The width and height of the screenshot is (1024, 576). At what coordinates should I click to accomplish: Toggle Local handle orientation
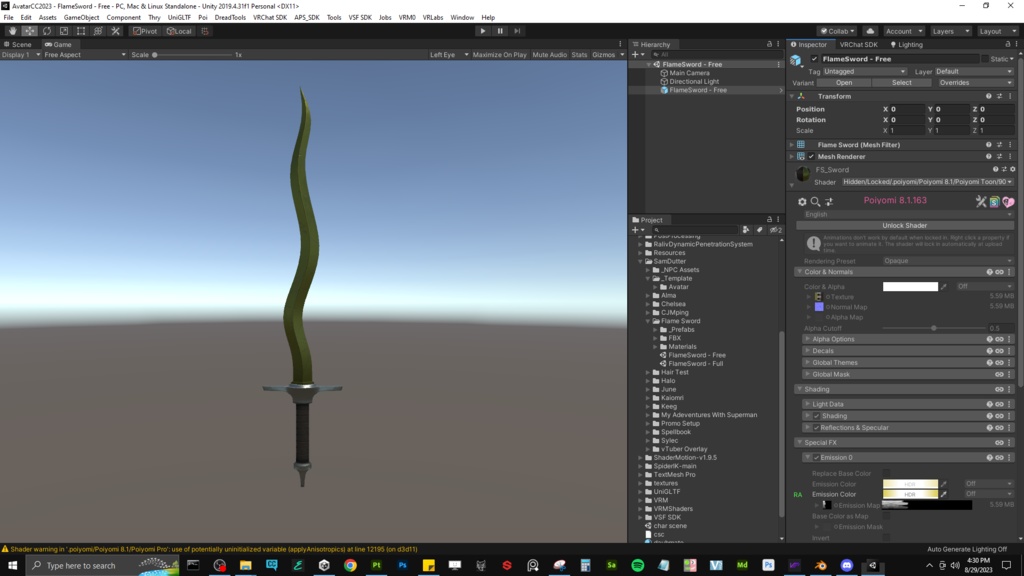click(178, 31)
